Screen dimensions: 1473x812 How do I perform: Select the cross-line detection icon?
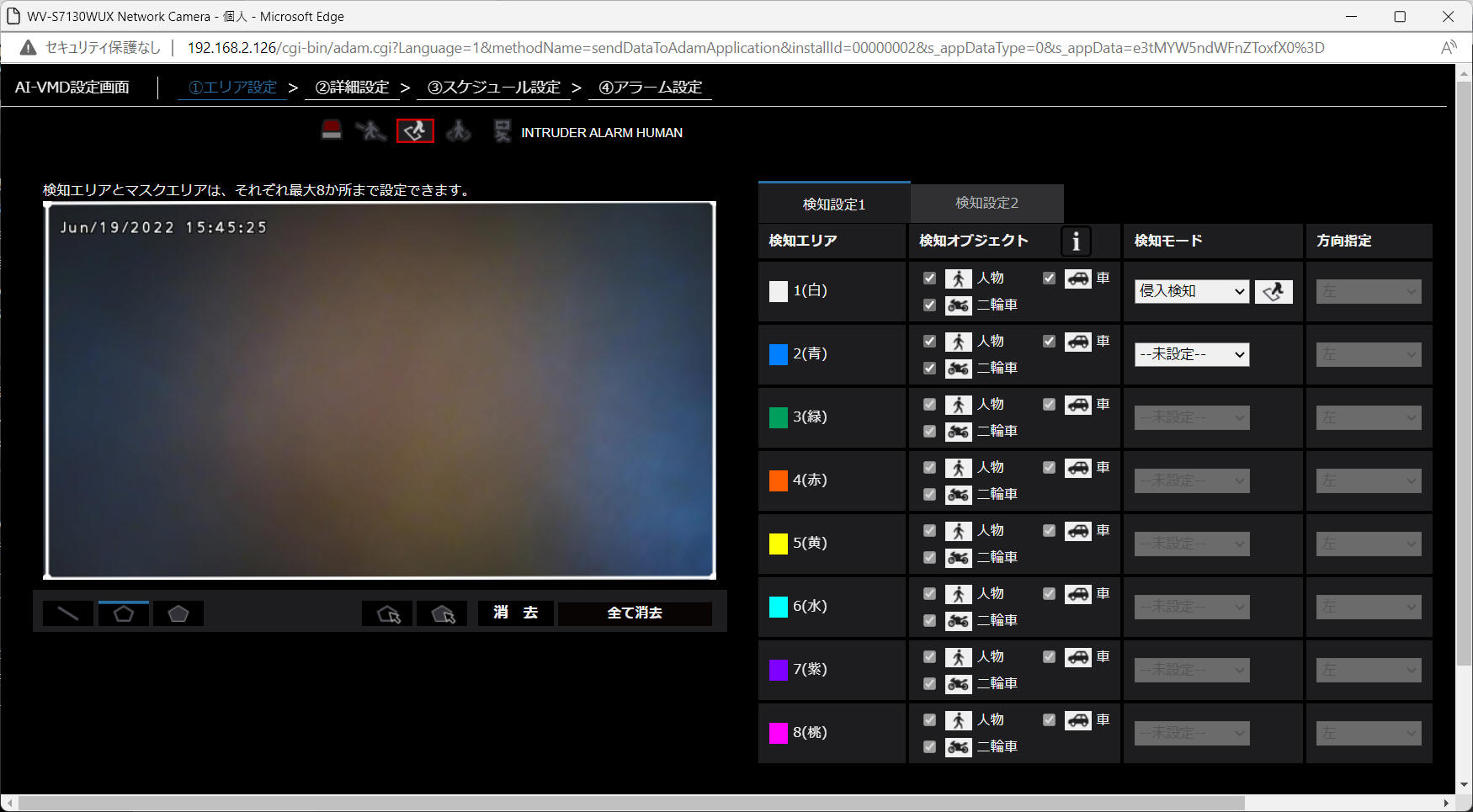coord(370,130)
